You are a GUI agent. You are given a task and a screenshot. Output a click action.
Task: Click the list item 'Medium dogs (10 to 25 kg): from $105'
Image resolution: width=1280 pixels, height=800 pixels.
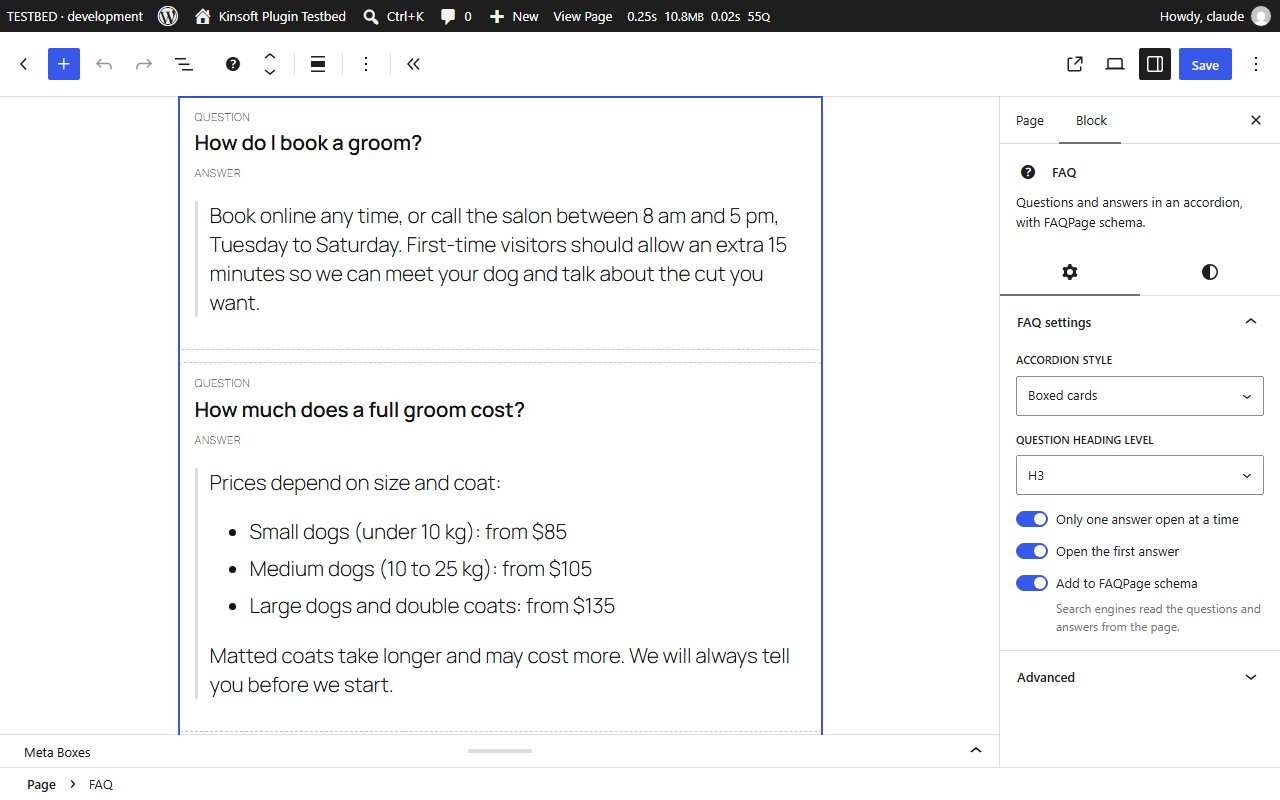[x=421, y=569]
